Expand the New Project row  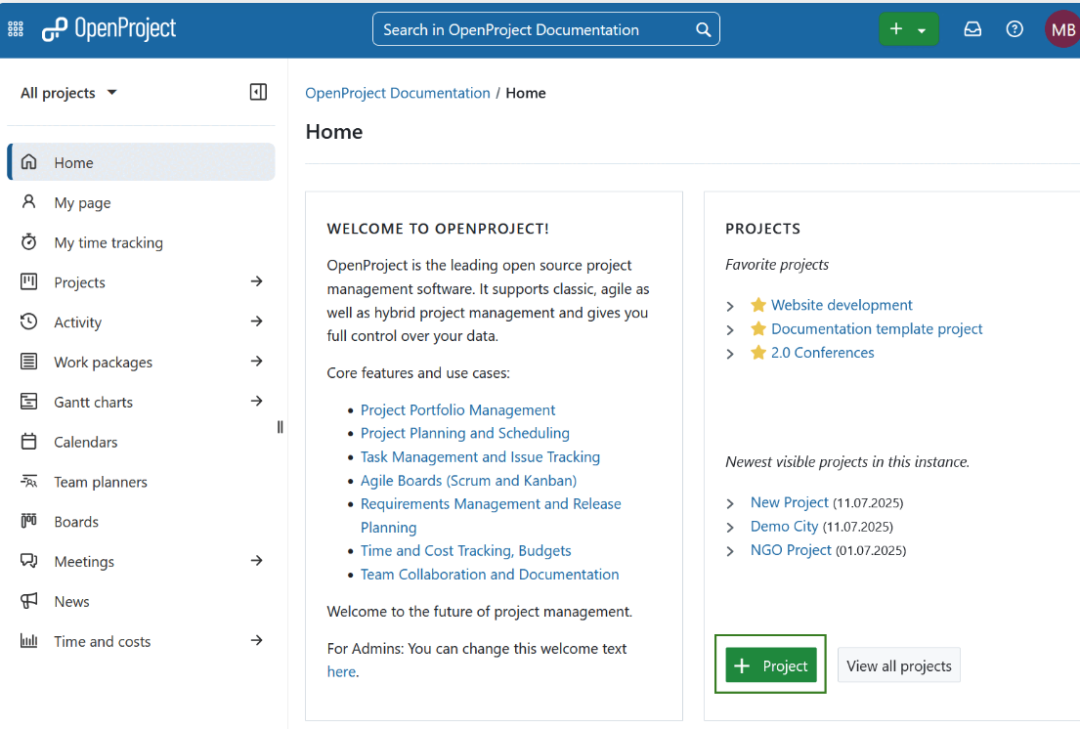click(730, 504)
